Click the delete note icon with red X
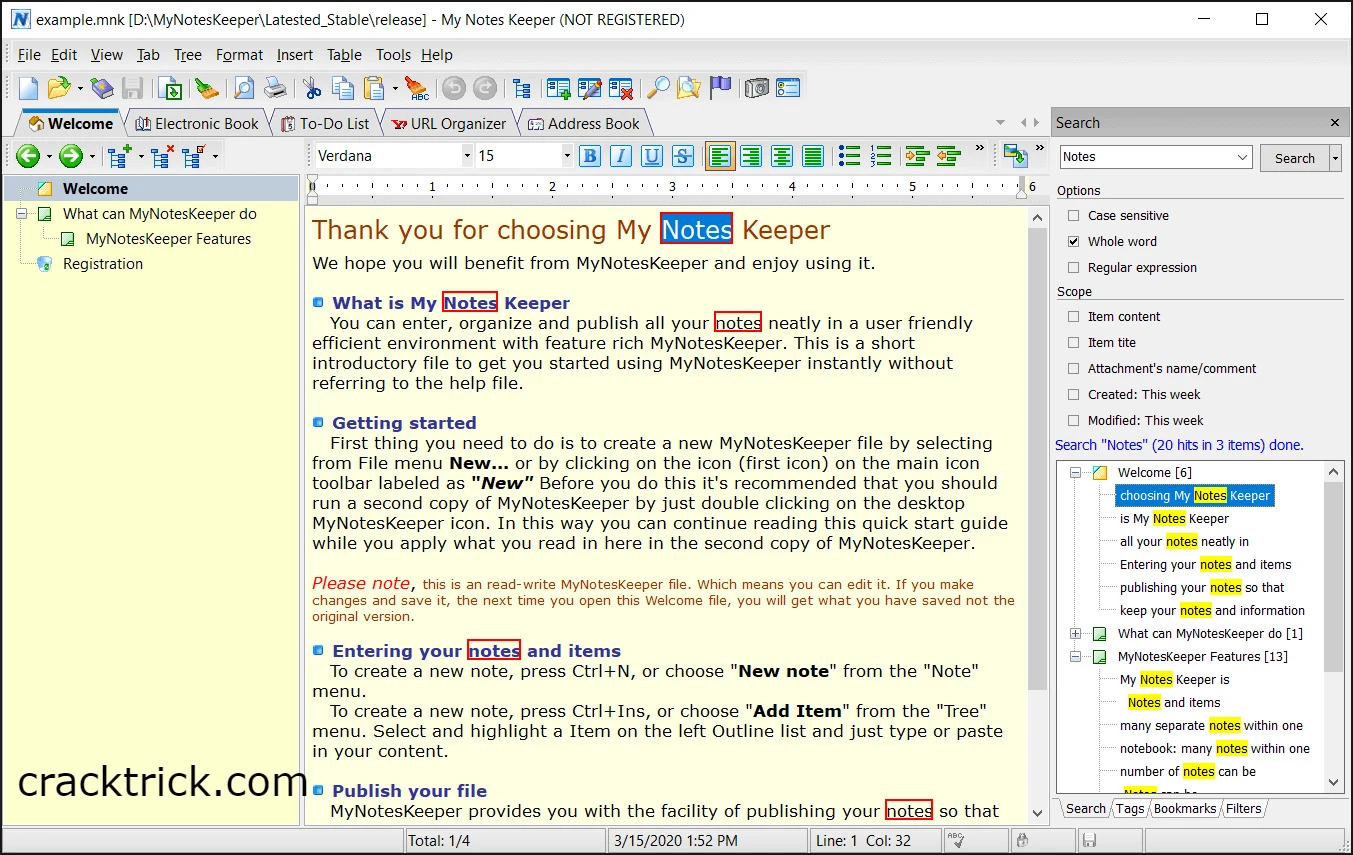 [620, 88]
